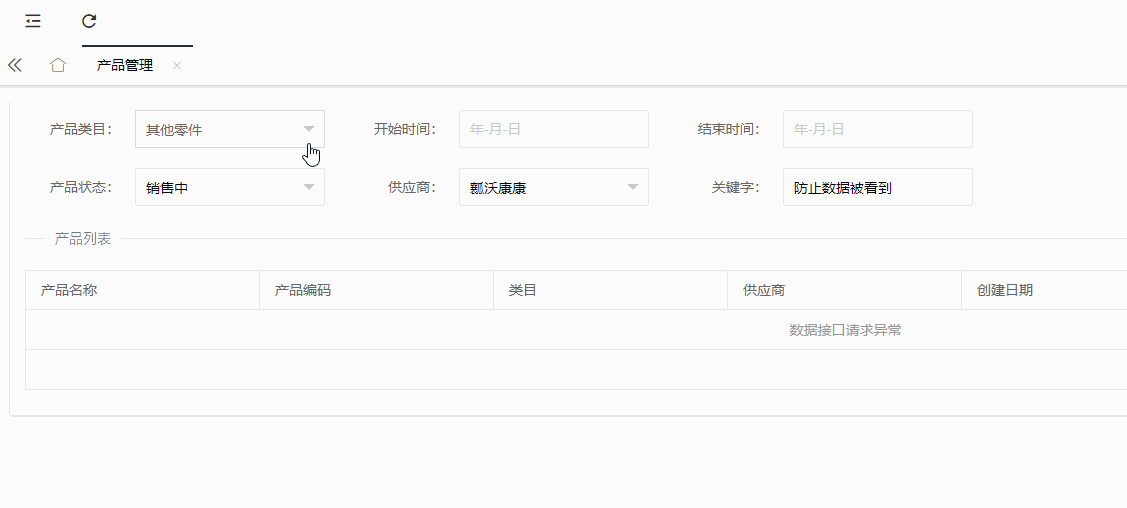Click the 关键字 input with 防止数据被看到
This screenshot has width=1127, height=508.
click(x=878, y=187)
